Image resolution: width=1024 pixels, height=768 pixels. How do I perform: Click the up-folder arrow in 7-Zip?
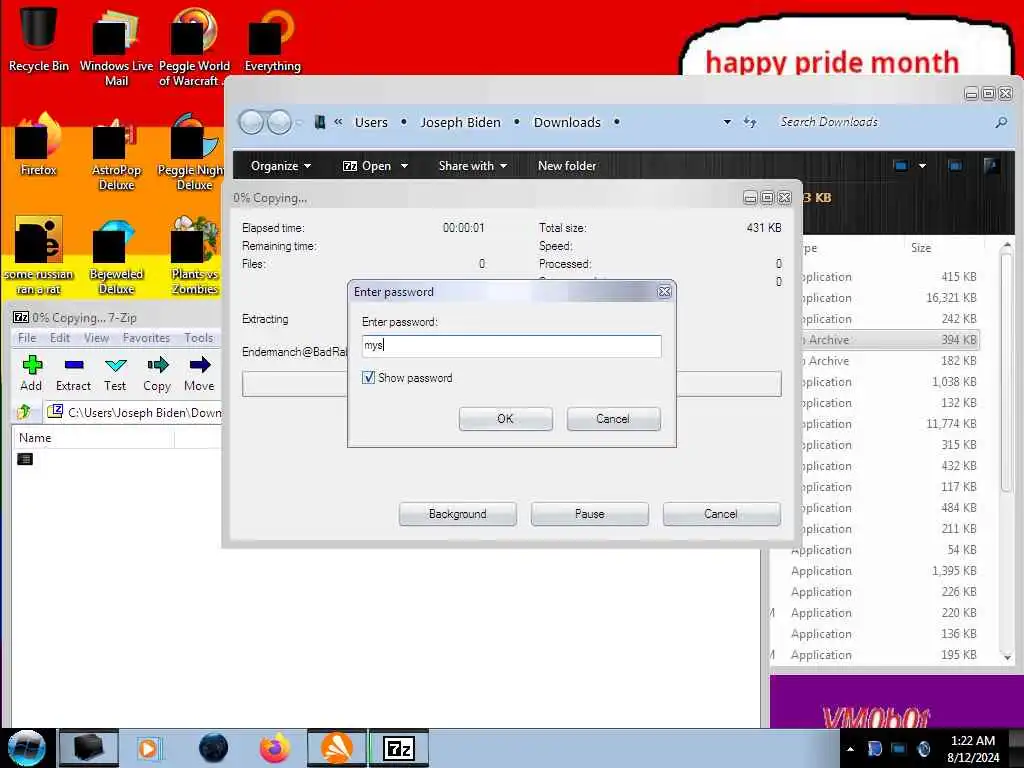[x=24, y=412]
